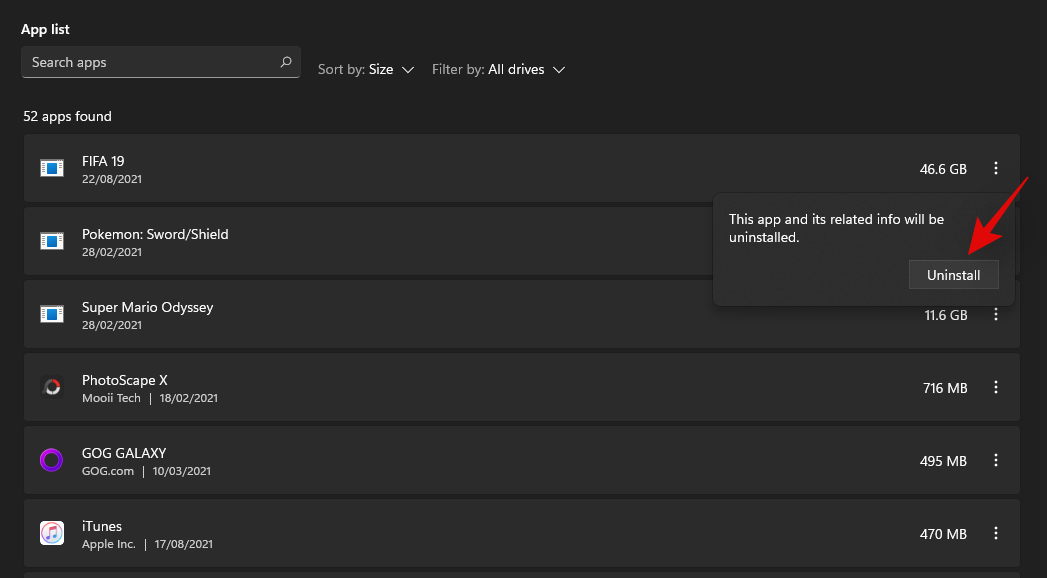Focus the Search apps text field
Screen dimensions: 1047x578
(x=150, y=62)
